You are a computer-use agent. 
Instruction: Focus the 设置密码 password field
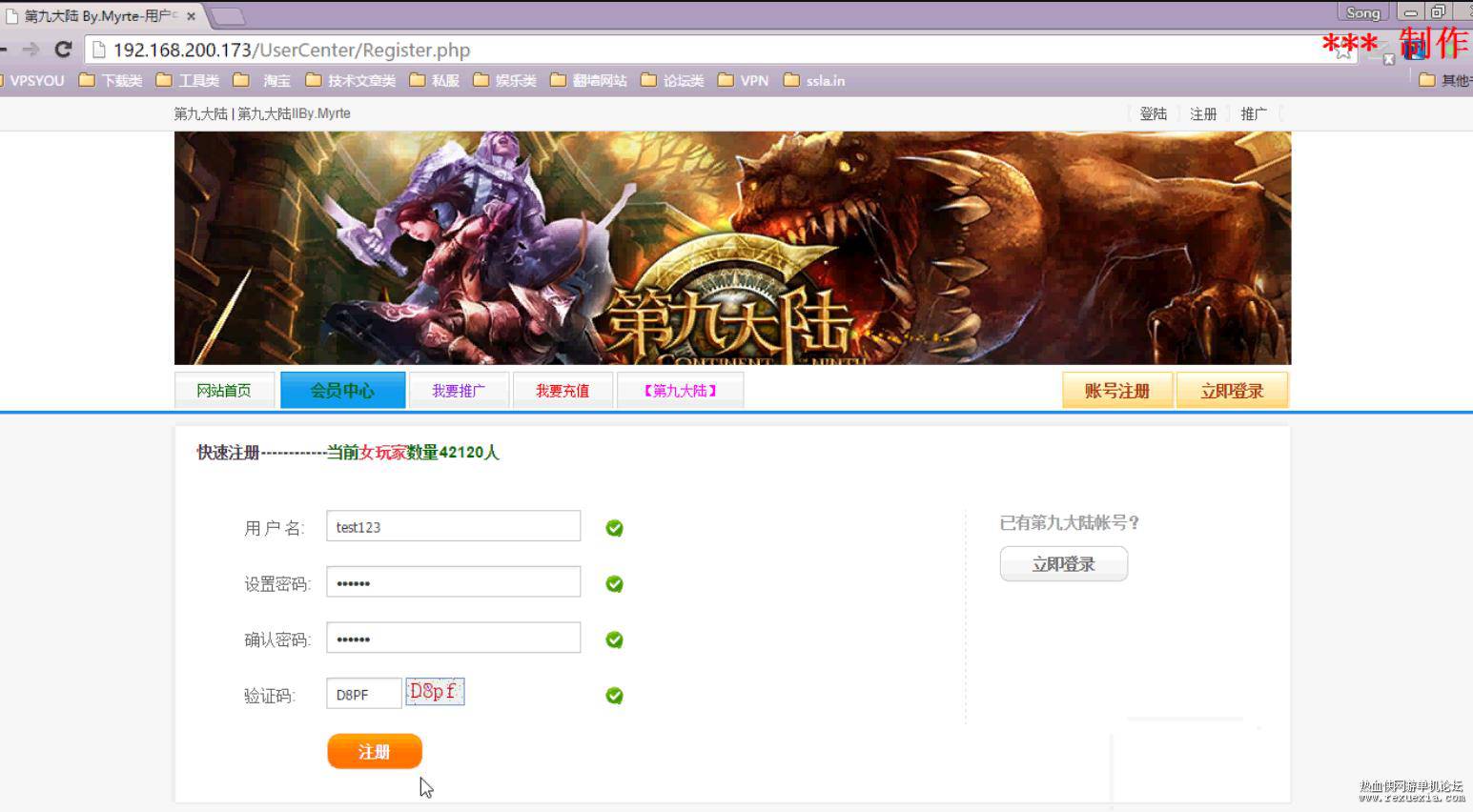(x=453, y=582)
